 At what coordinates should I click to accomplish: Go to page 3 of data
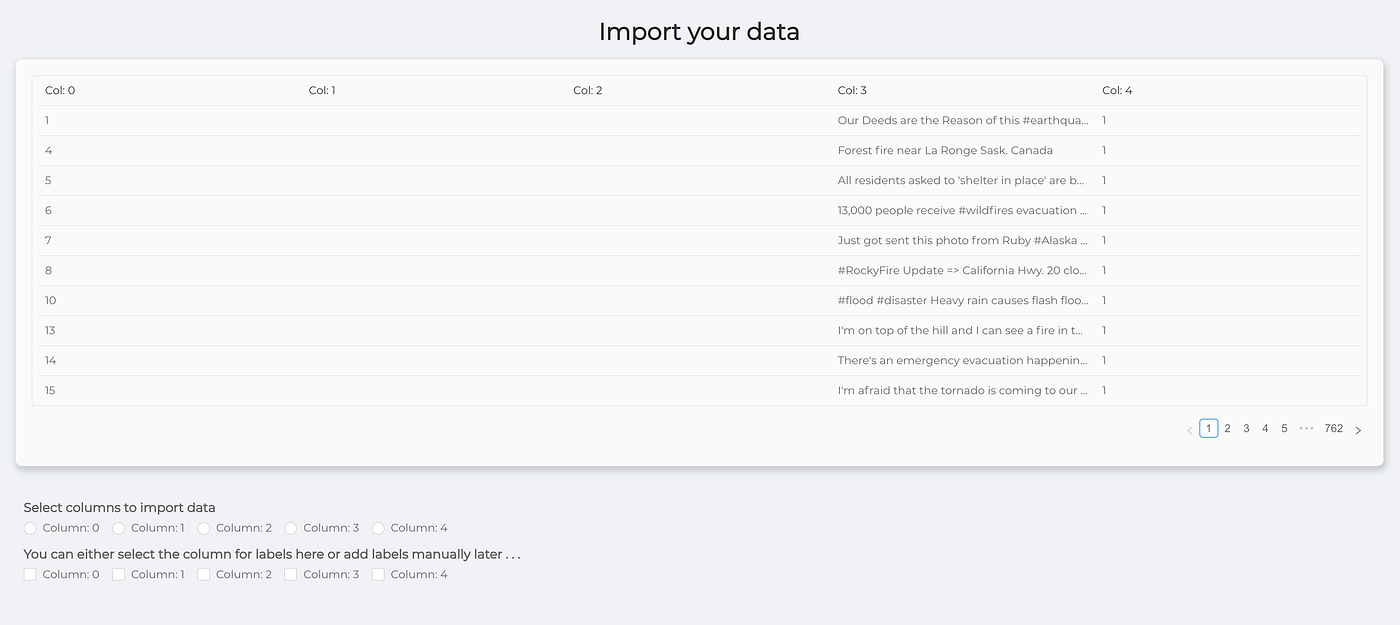(1246, 428)
